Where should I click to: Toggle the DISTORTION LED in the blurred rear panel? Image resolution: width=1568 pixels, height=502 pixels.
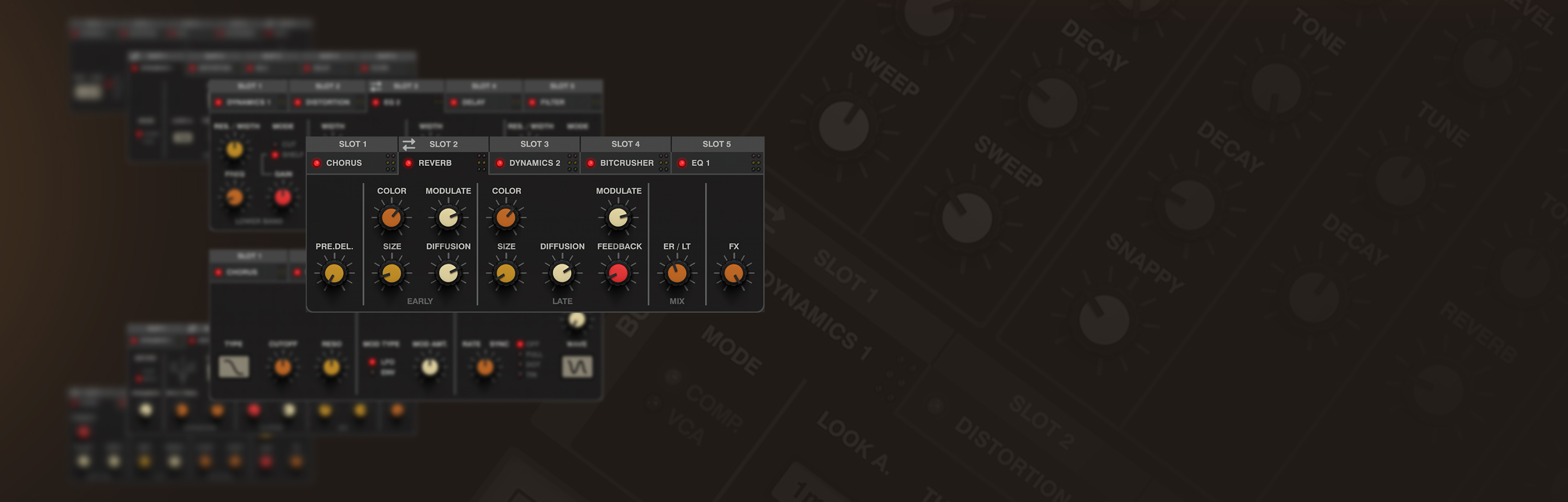(x=297, y=102)
